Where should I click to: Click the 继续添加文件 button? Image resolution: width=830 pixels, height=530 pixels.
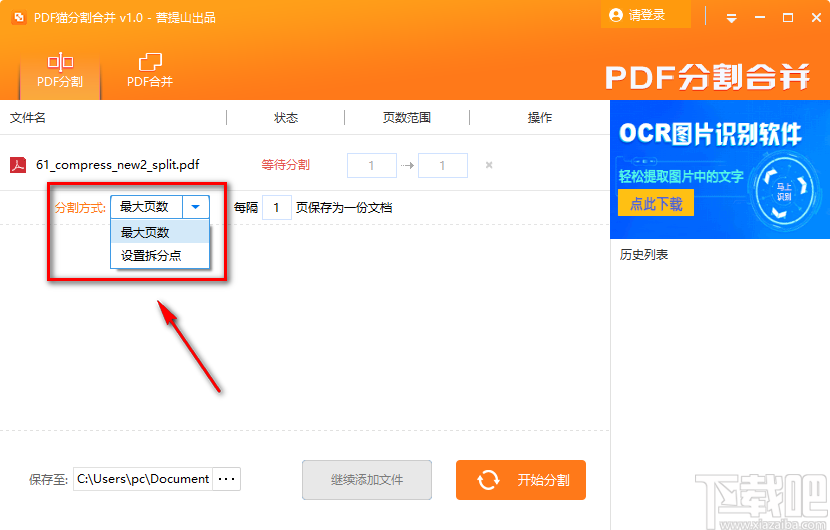(x=367, y=480)
